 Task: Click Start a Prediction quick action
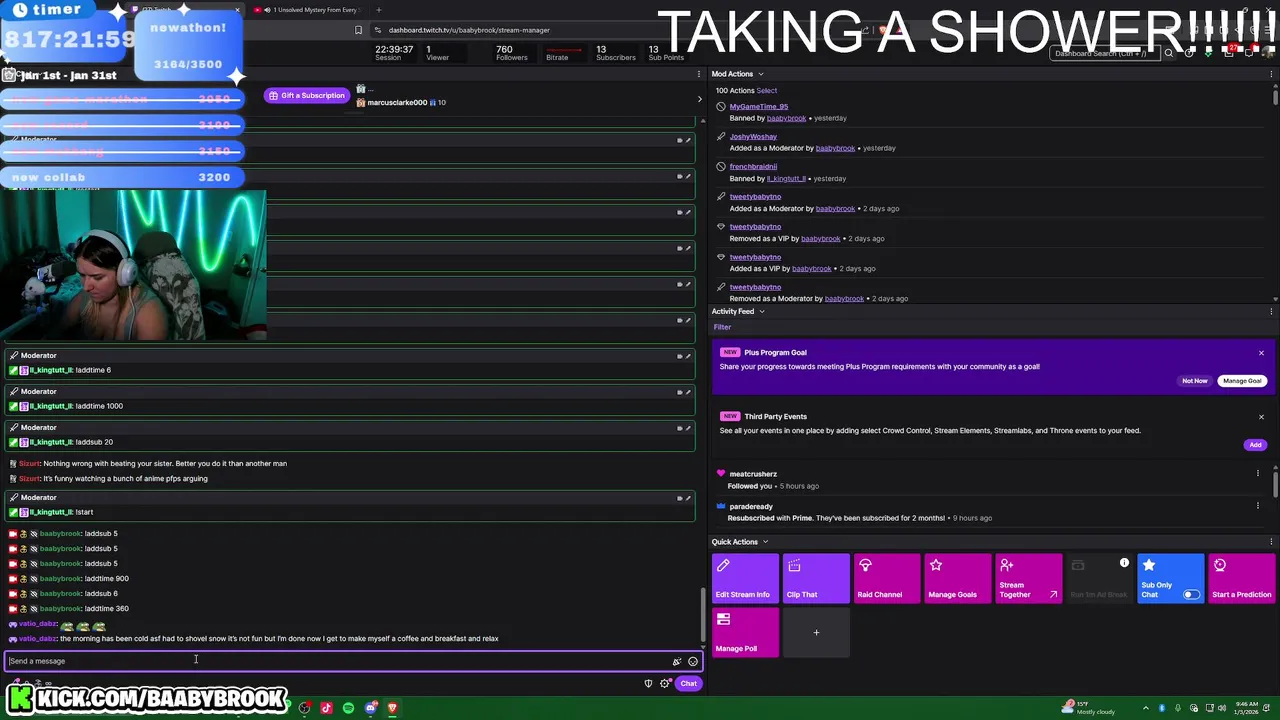(x=1242, y=579)
